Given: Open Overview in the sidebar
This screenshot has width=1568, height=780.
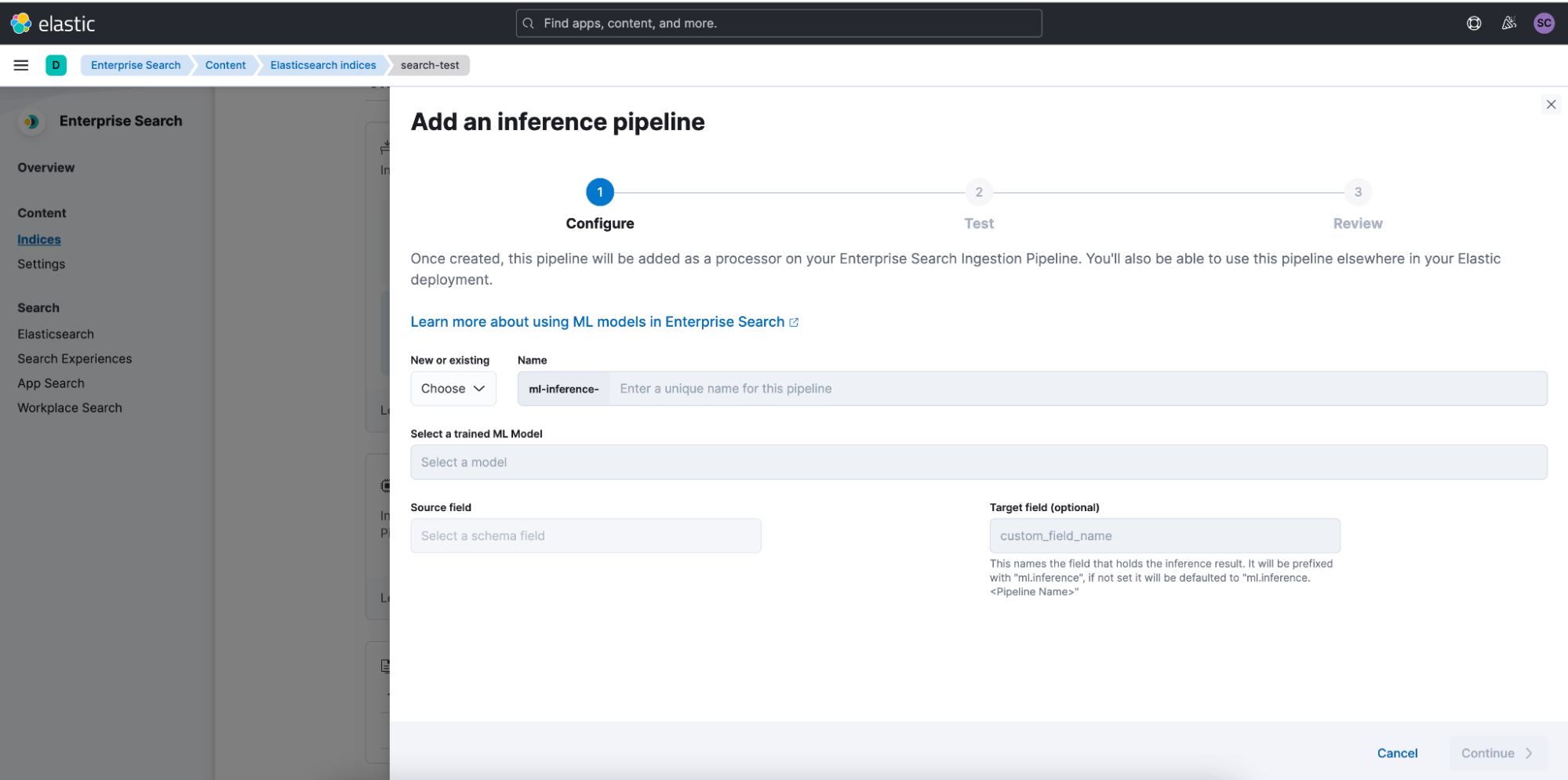Looking at the screenshot, I should click(x=46, y=168).
